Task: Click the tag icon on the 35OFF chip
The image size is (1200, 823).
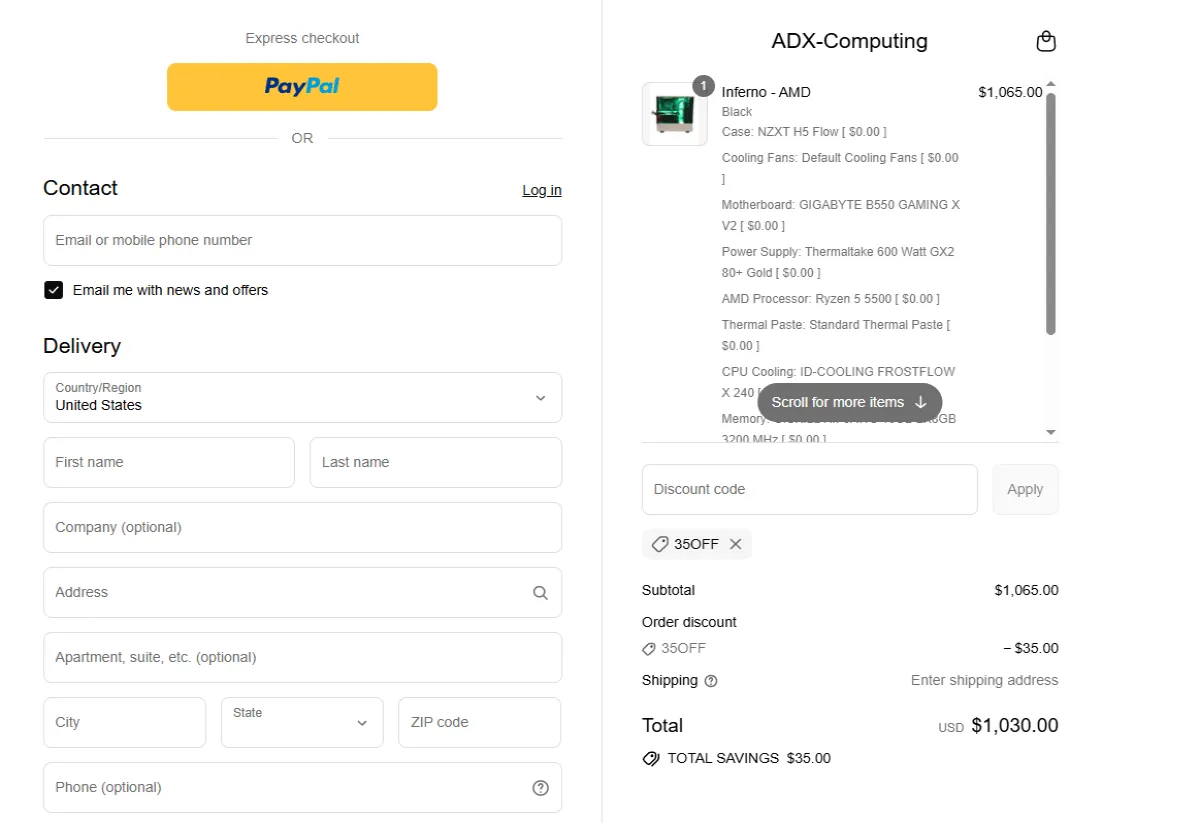Action: [660, 544]
